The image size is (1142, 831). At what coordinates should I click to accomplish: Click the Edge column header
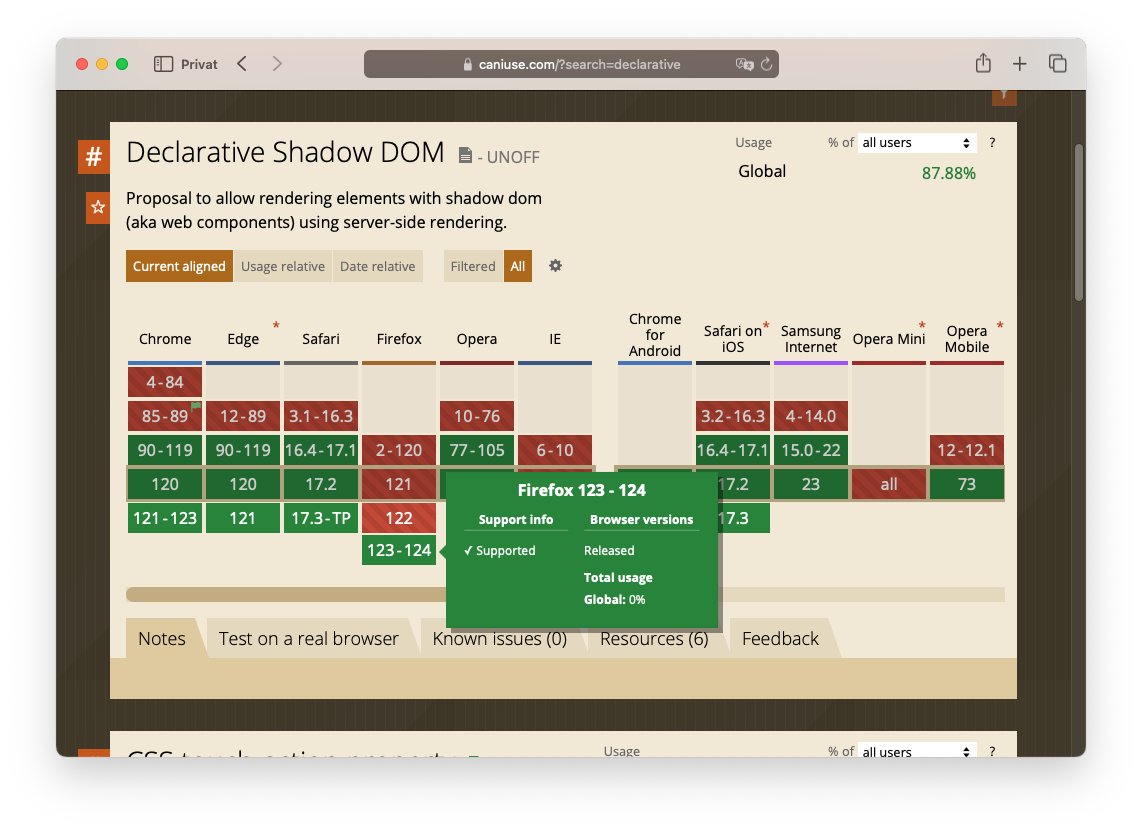tap(243, 339)
